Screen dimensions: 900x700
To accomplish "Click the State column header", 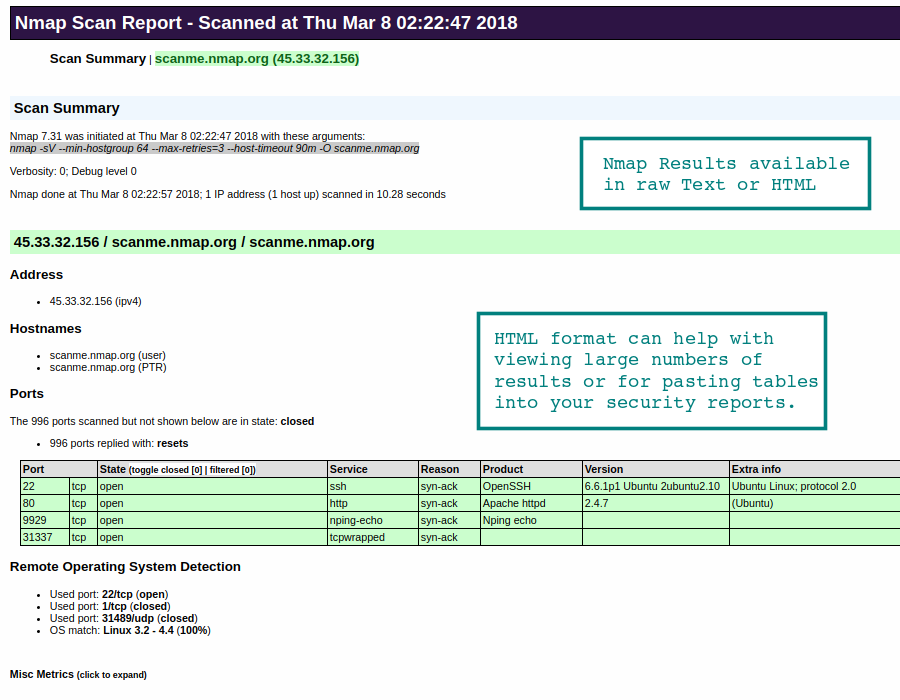I will click(x=112, y=468).
